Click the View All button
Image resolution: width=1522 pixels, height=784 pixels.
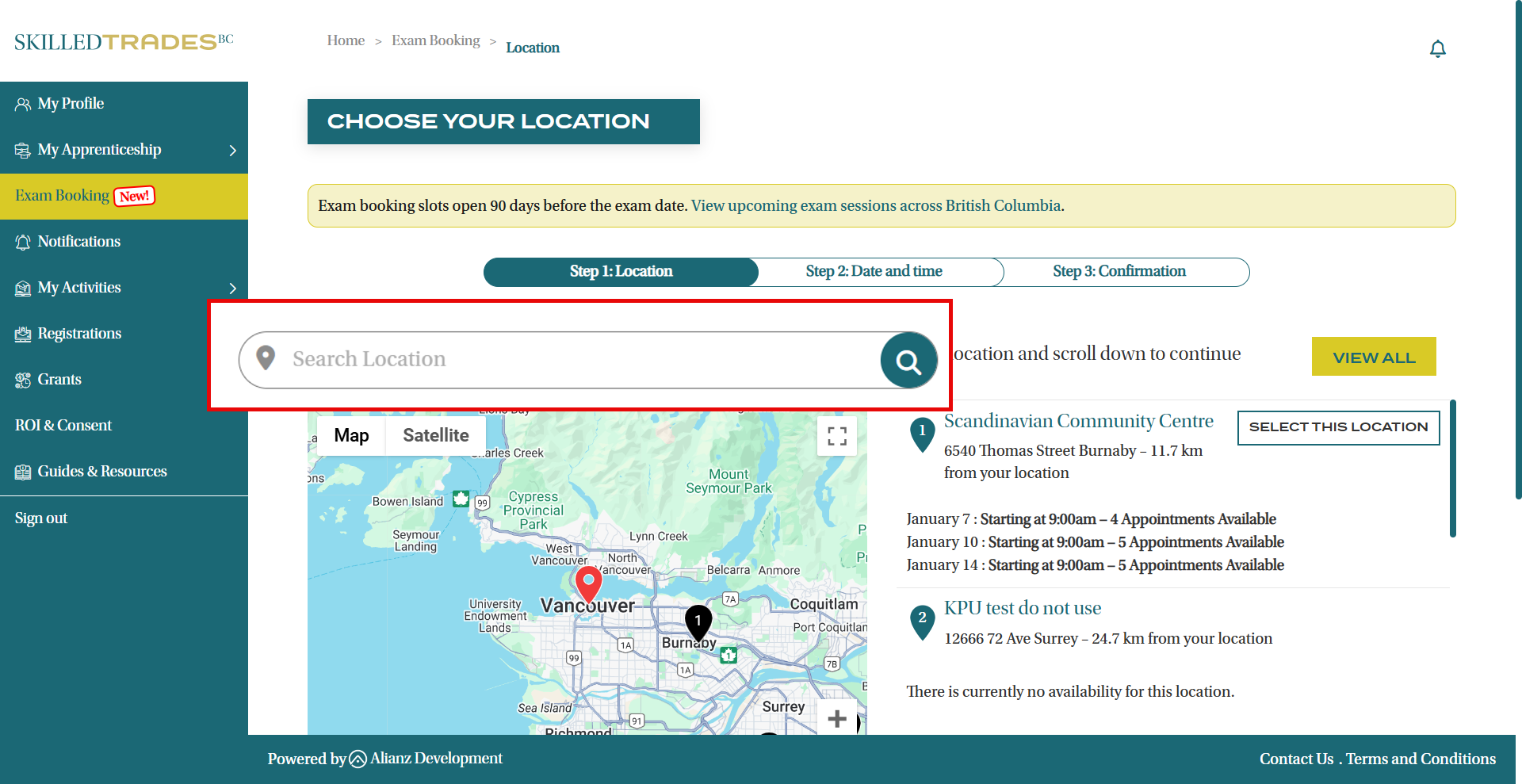pos(1373,357)
